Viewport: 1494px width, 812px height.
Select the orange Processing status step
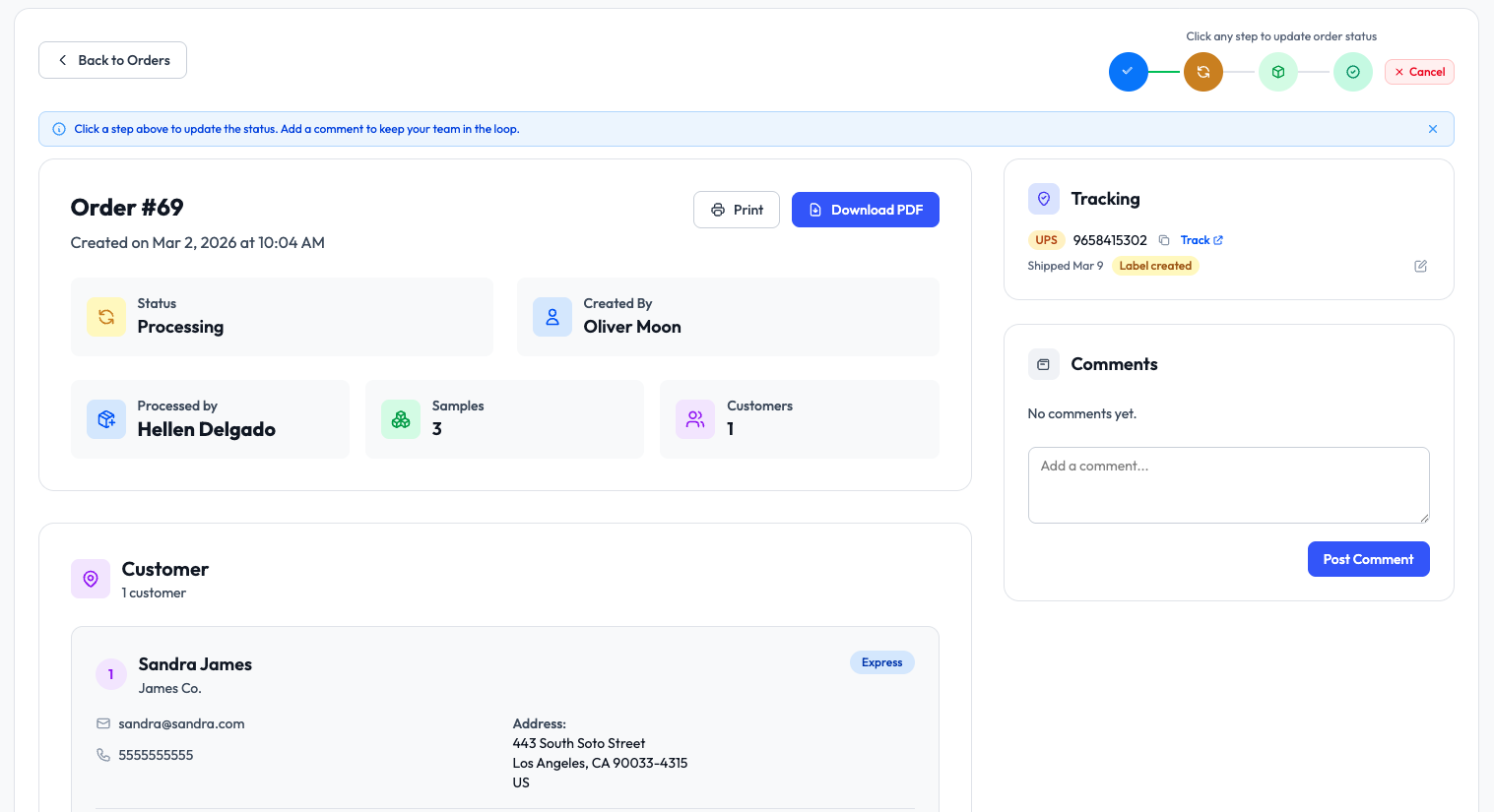tap(1202, 72)
